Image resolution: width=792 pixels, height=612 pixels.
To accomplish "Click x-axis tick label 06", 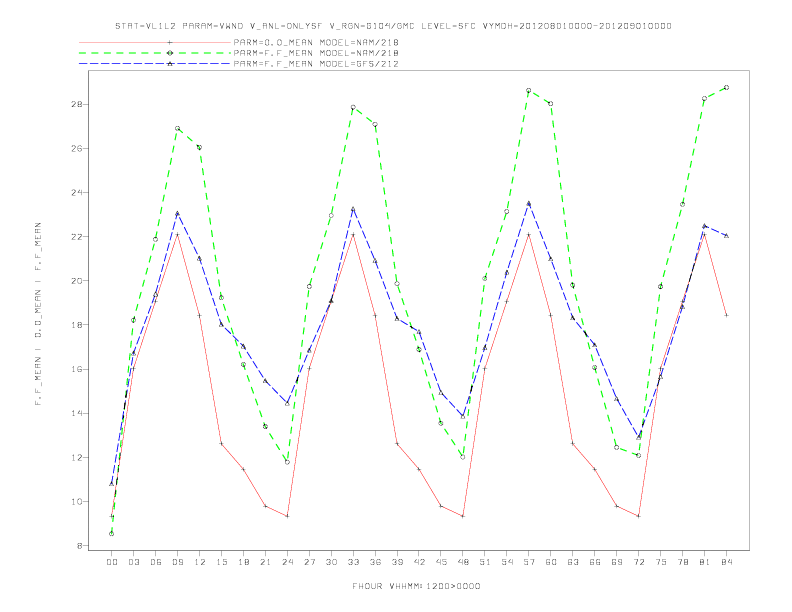I will (156, 562).
